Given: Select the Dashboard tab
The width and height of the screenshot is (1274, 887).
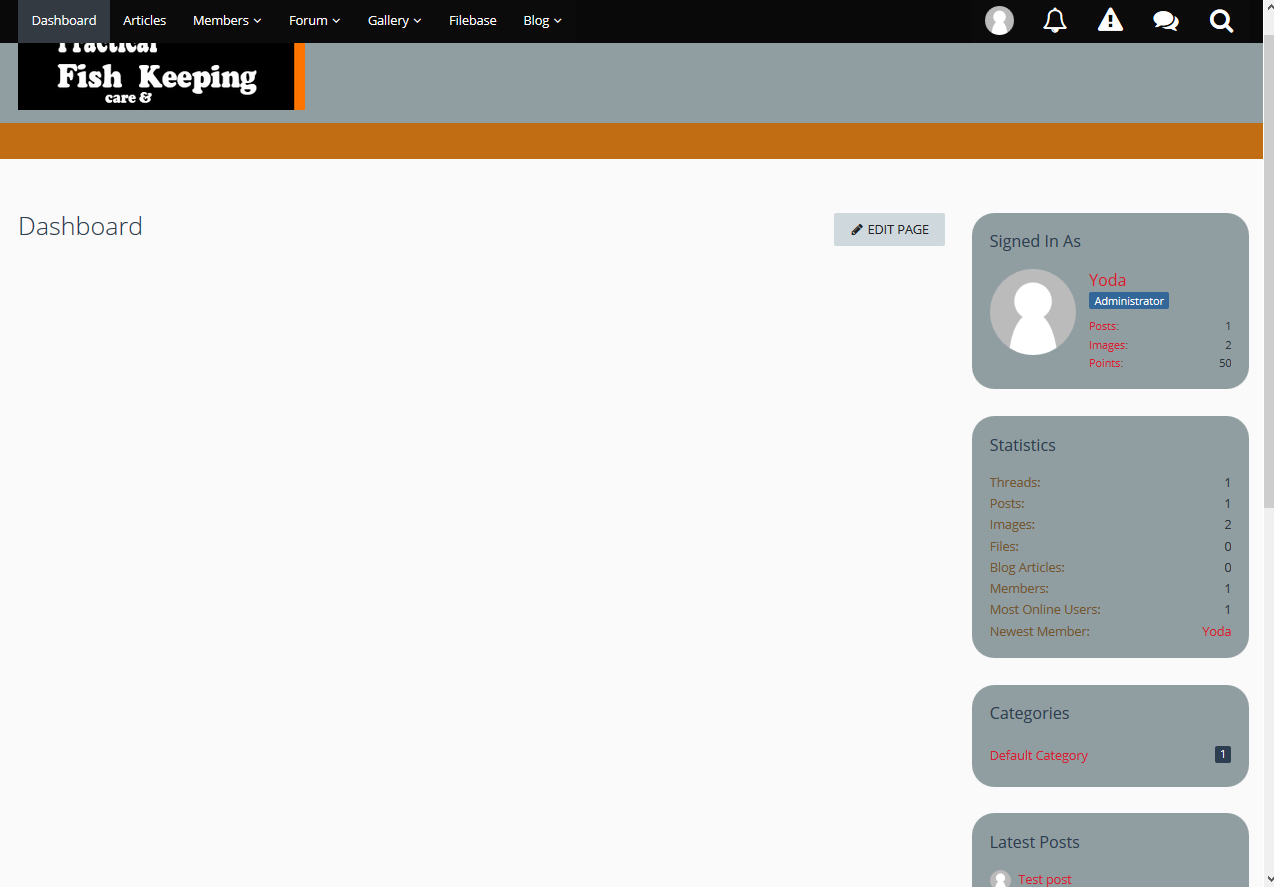Looking at the screenshot, I should [x=64, y=21].
